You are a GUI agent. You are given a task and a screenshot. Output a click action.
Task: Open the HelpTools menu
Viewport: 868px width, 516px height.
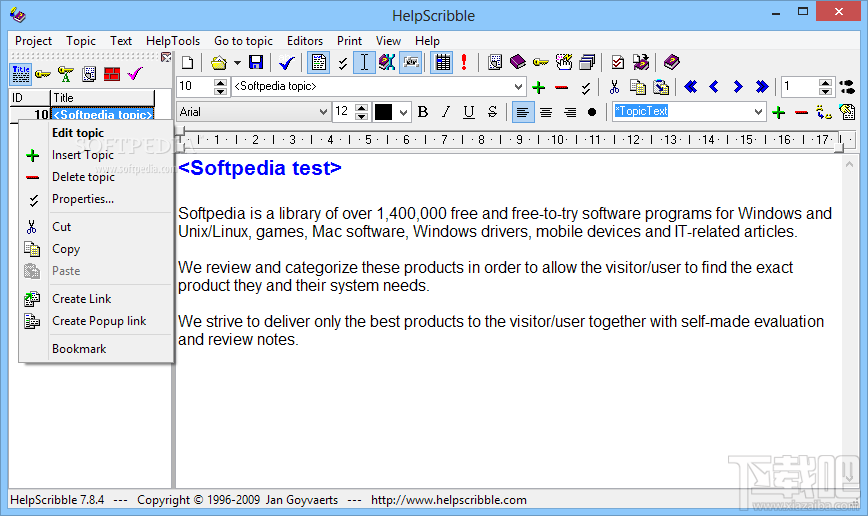click(173, 41)
